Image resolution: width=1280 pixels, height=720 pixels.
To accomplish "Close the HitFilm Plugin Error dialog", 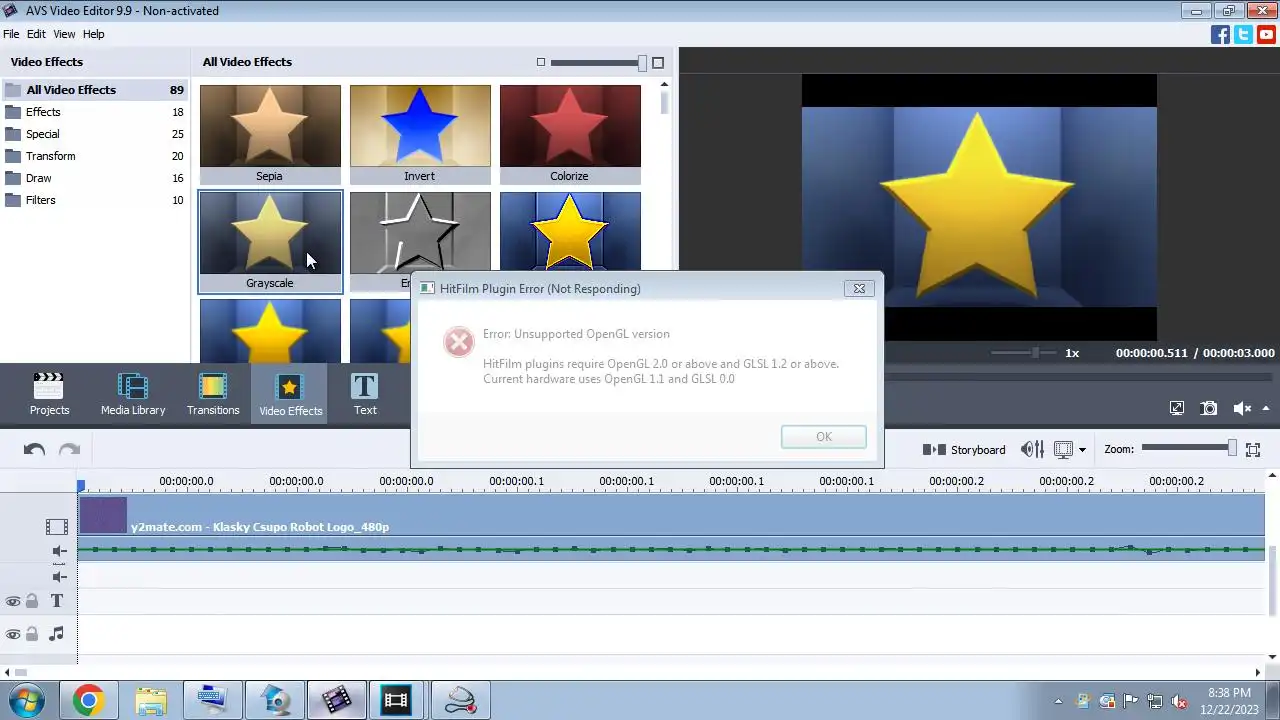I will point(858,288).
